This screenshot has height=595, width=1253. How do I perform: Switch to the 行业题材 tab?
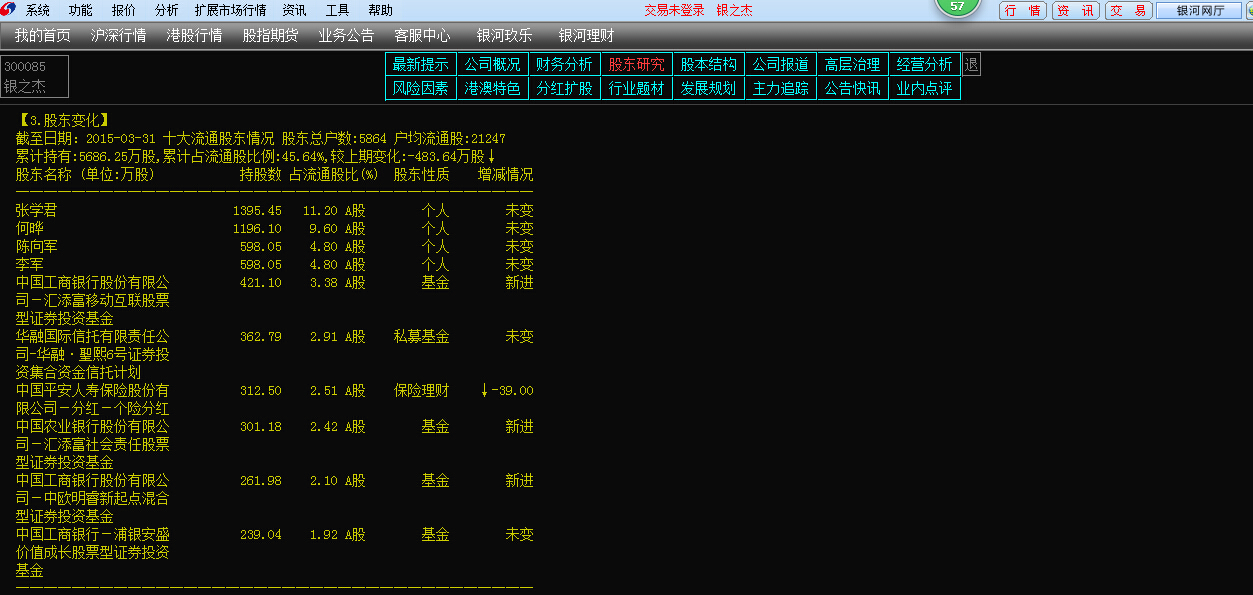(637, 88)
